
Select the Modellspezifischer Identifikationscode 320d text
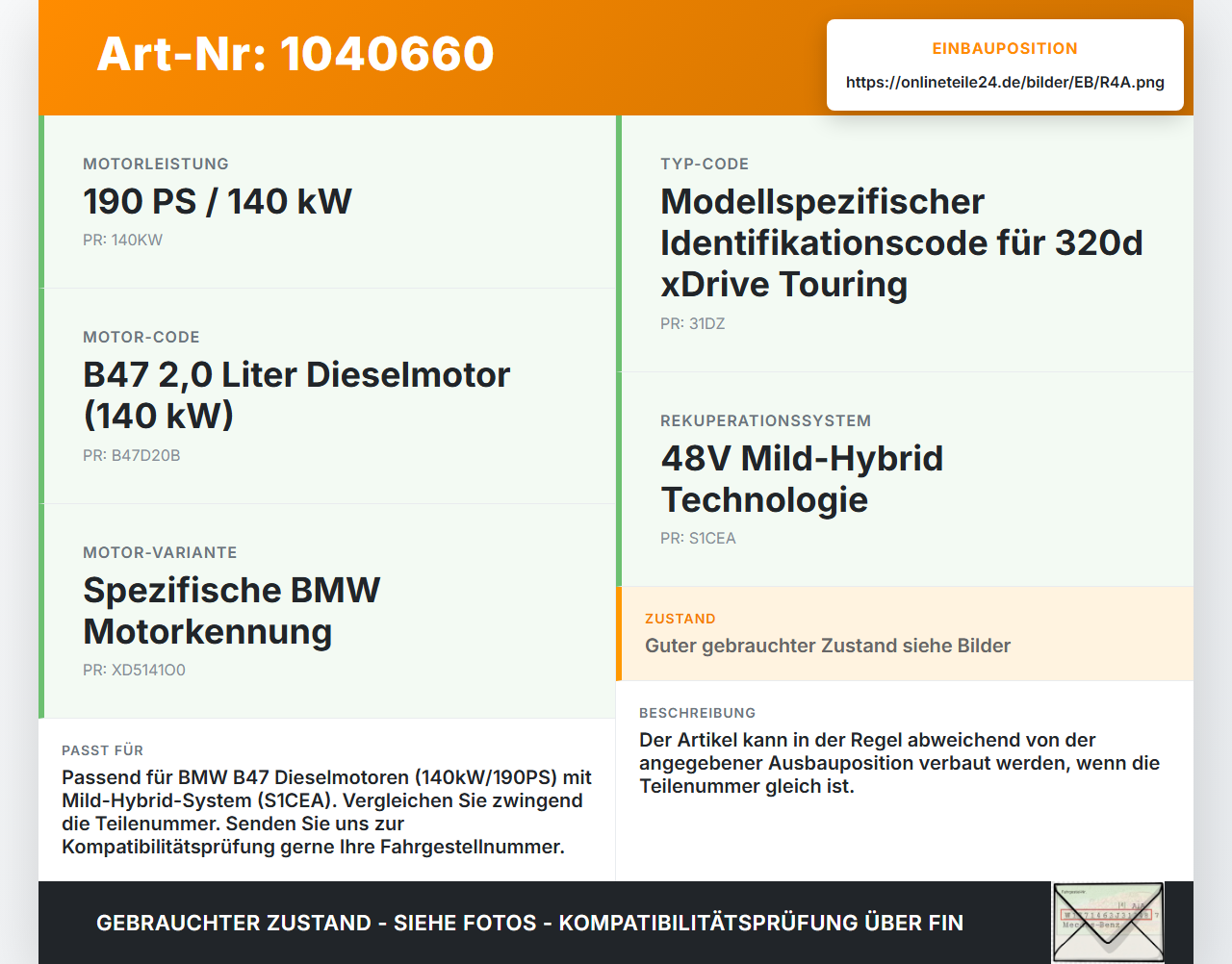[x=902, y=243]
